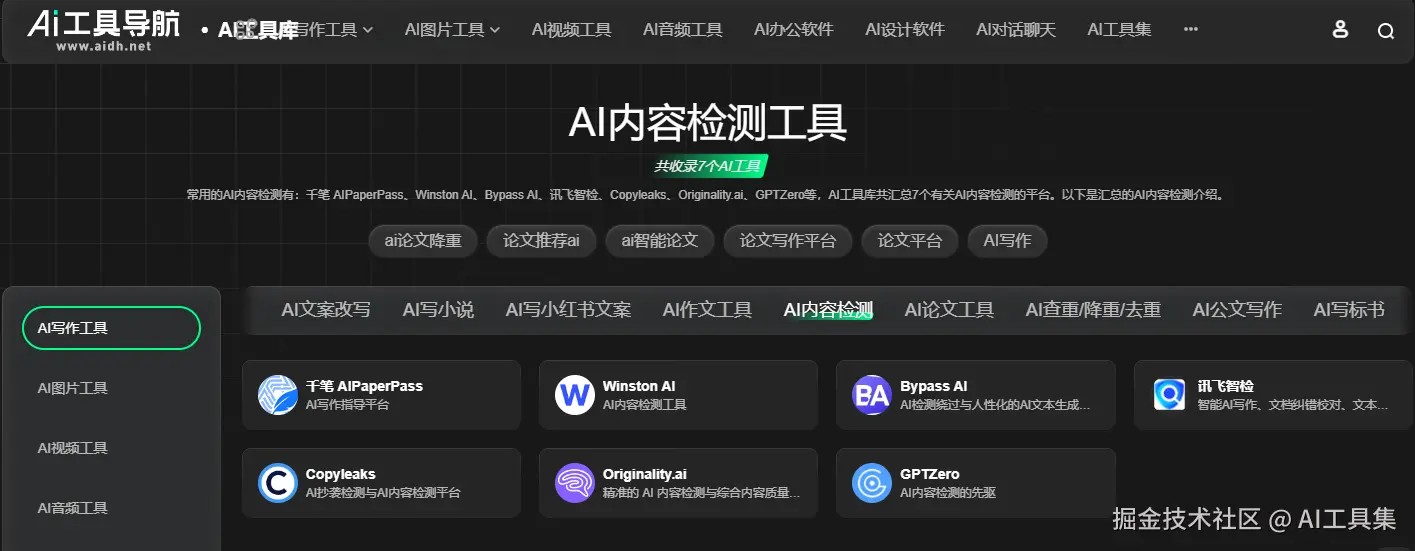
Task: Open the 千笔 AIPaperPass title link
Action: [x=364, y=386]
